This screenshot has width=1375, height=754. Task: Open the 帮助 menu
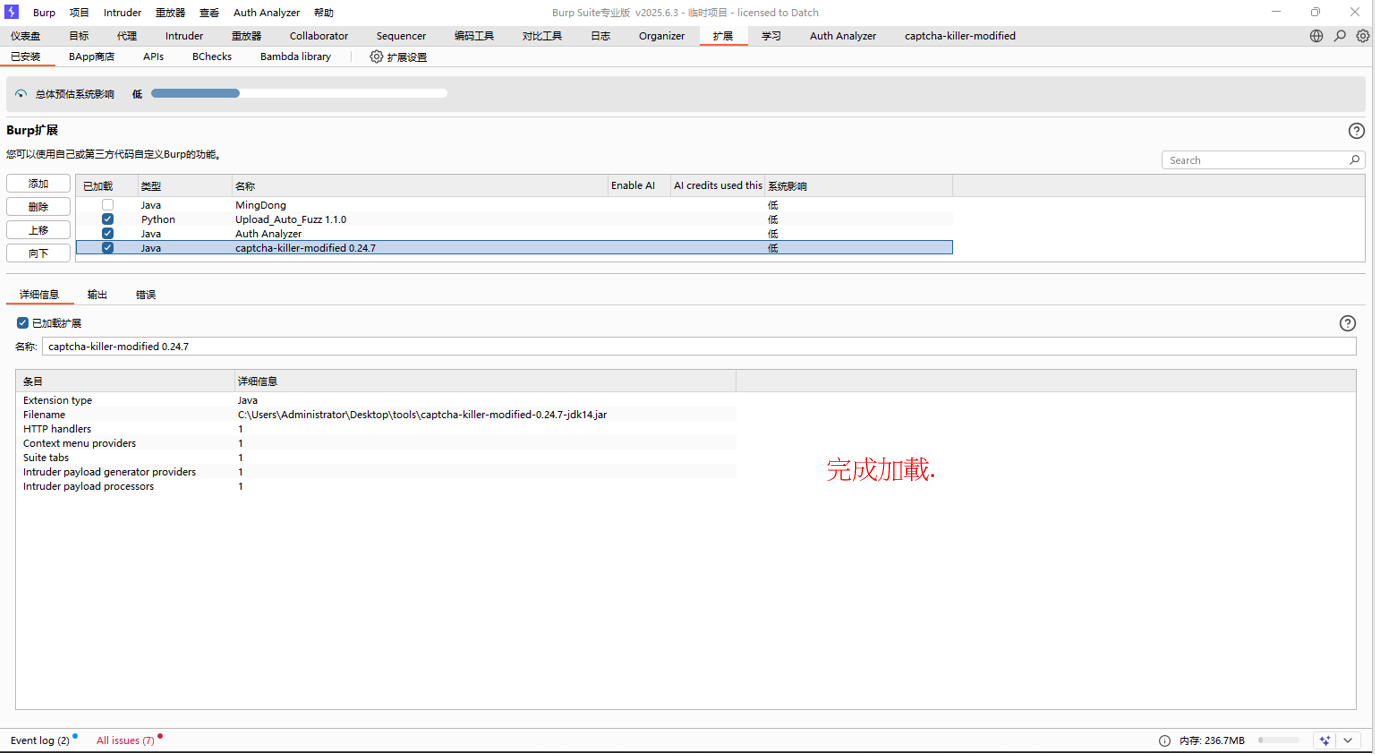pyautogui.click(x=324, y=13)
